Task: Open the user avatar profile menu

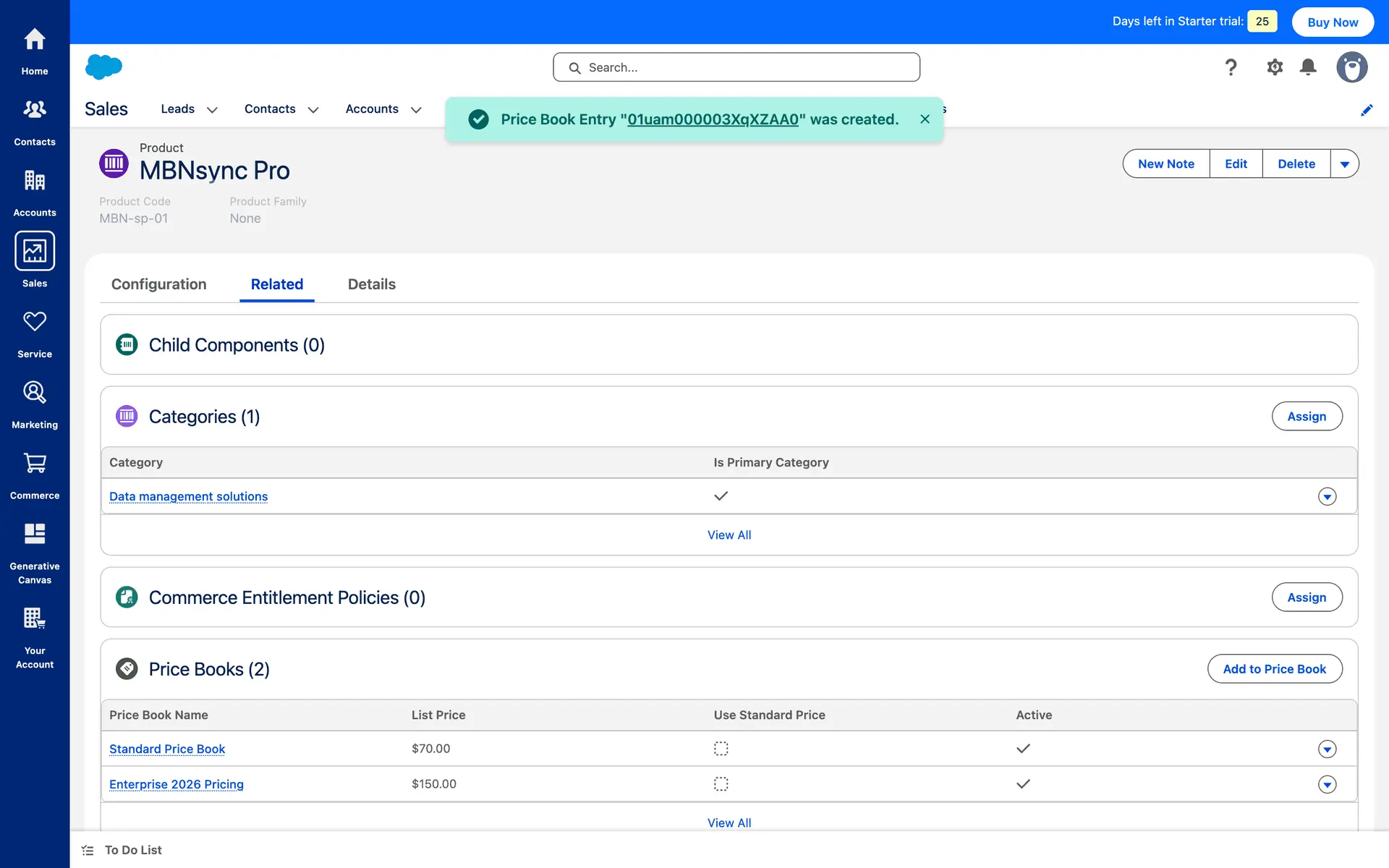Action: pos(1351,67)
